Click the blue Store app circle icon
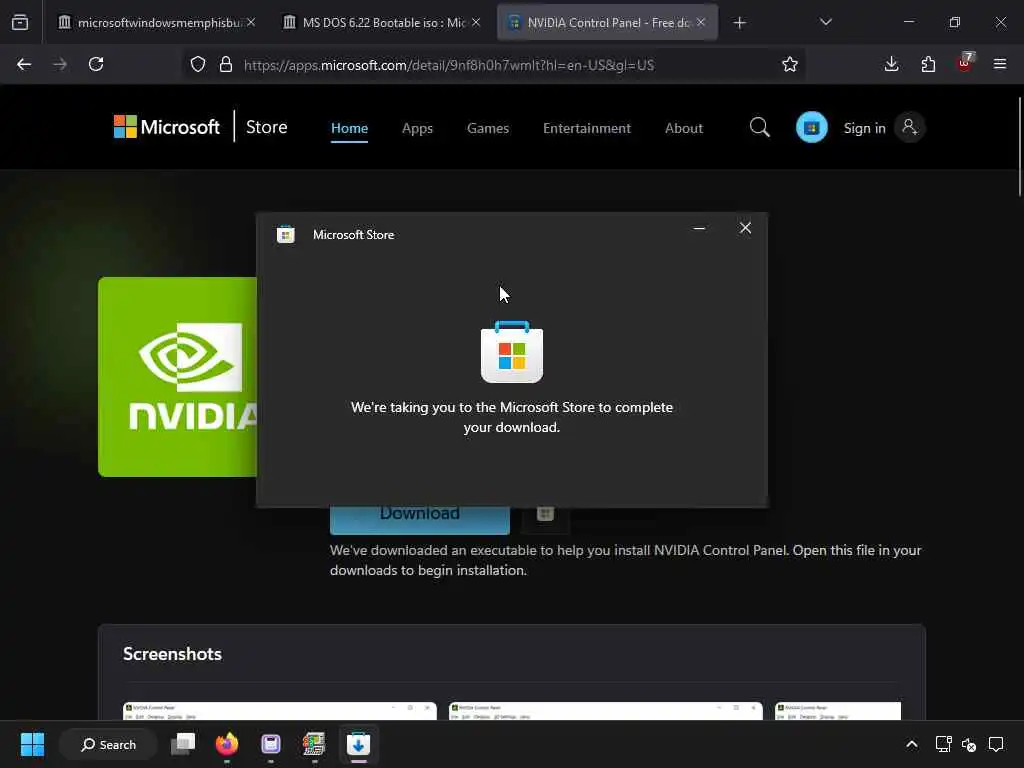 812,127
